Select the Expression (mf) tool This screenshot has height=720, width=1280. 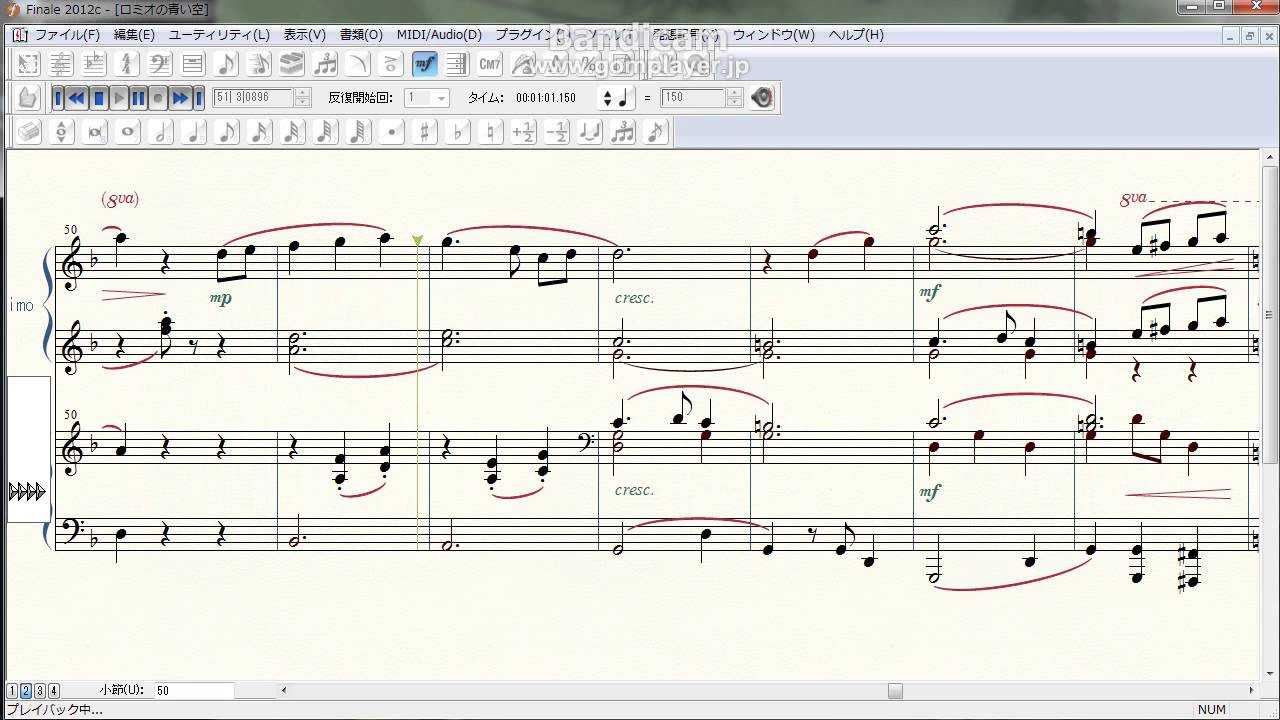(424, 65)
